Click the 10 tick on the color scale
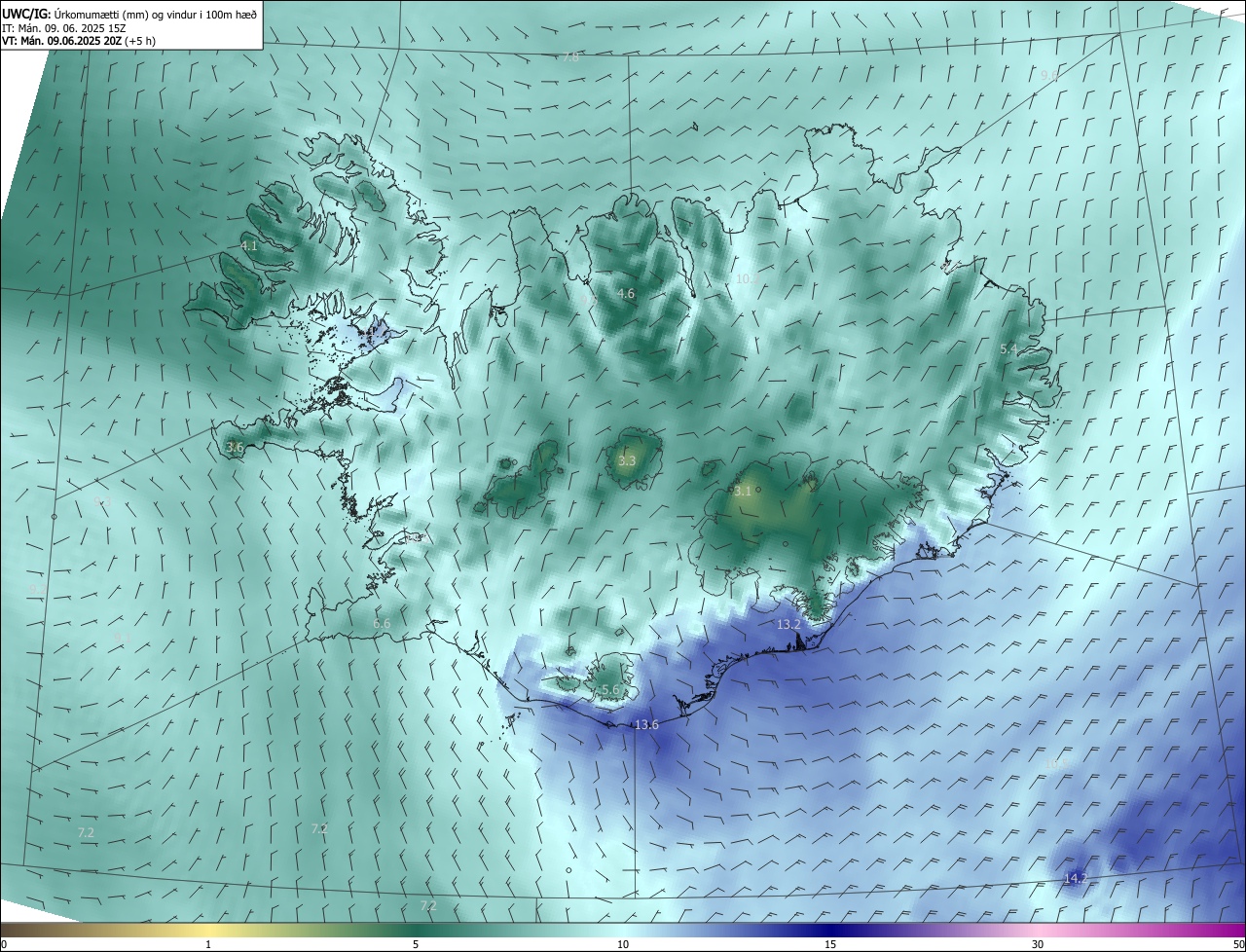1246x952 pixels. [x=623, y=945]
